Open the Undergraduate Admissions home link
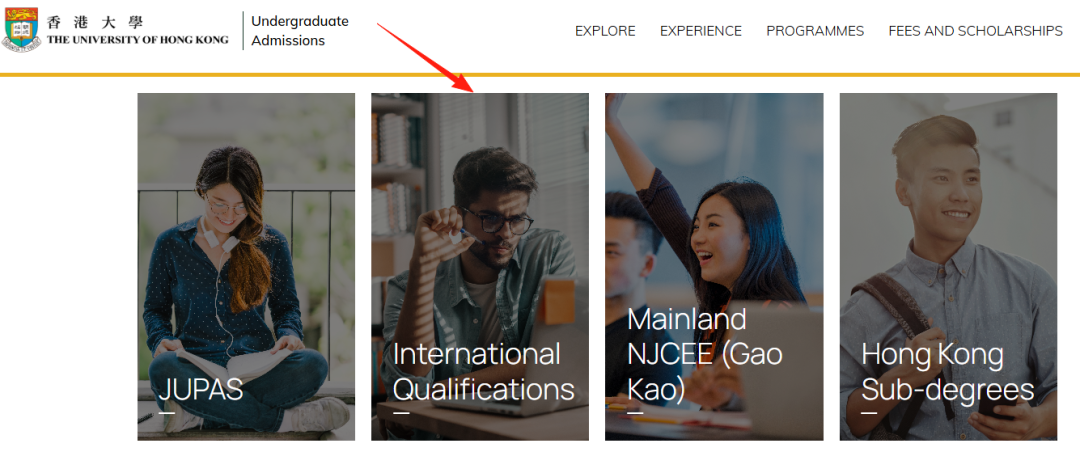This screenshot has height=452, width=1080. click(299, 31)
